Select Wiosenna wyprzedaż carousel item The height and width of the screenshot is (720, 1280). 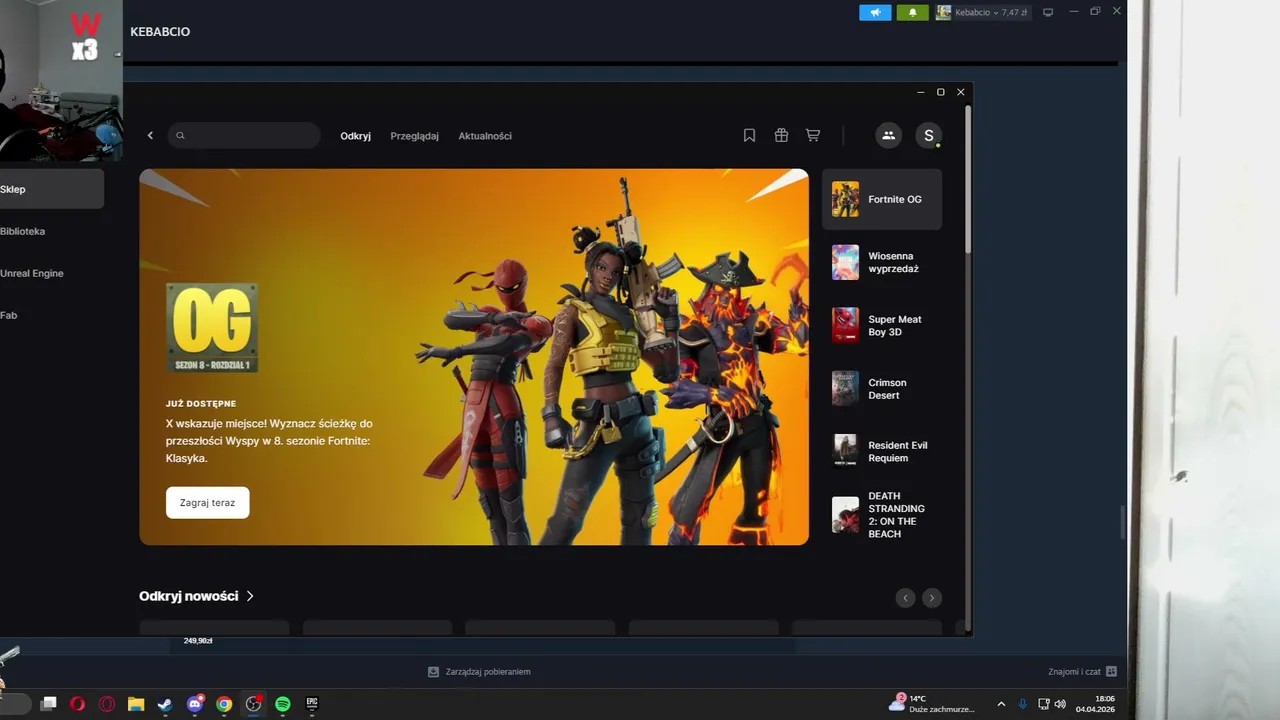point(882,262)
